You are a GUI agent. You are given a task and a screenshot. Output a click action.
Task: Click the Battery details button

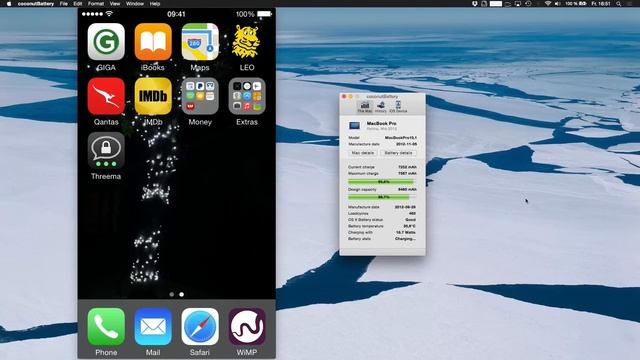click(398, 153)
